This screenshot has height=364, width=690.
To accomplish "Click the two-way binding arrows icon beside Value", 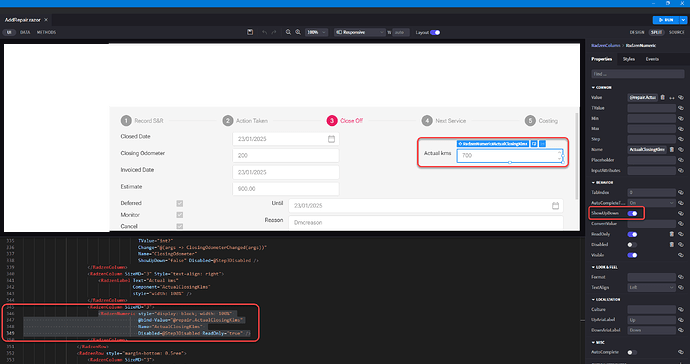I will pyautogui.click(x=672, y=98).
